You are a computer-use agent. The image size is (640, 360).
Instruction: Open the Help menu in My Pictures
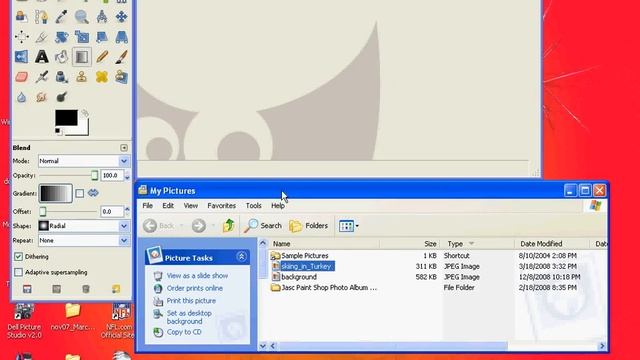pos(278,206)
